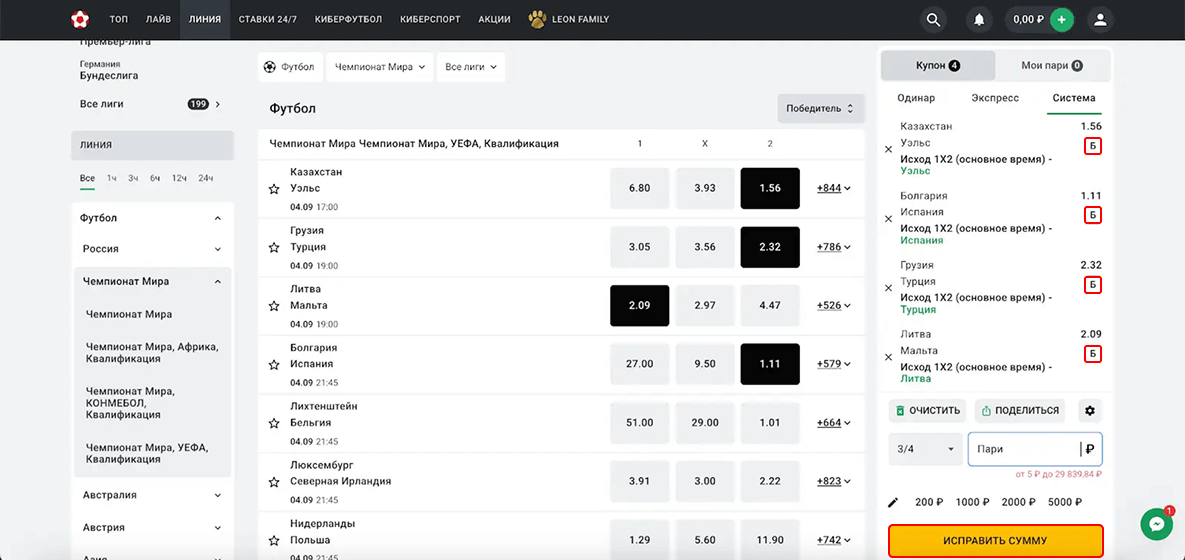The image size is (1185, 560).
Task: Remove Казахстан – Уэльс from the coupon
Action: click(x=889, y=149)
